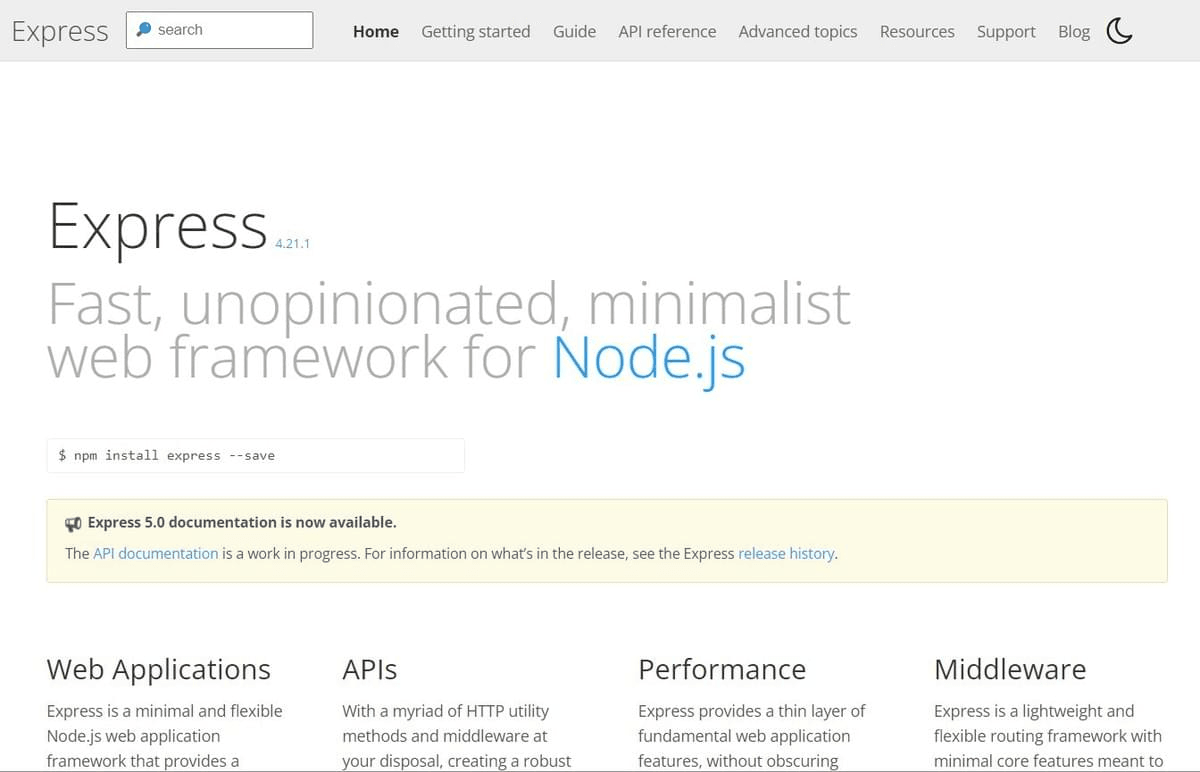Image resolution: width=1200 pixels, height=772 pixels.
Task: View the Express release history
Action: point(786,553)
